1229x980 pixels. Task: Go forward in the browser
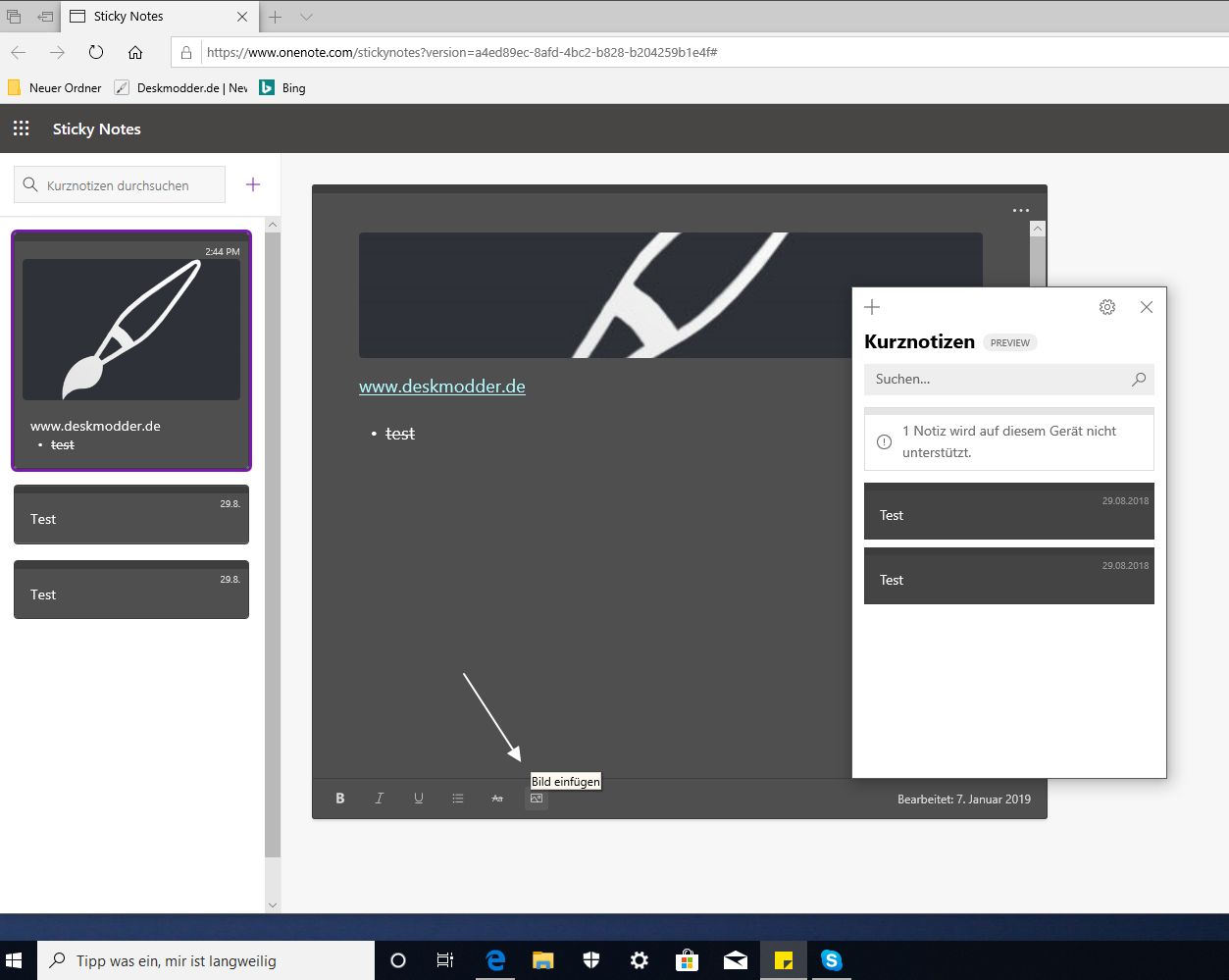(57, 52)
